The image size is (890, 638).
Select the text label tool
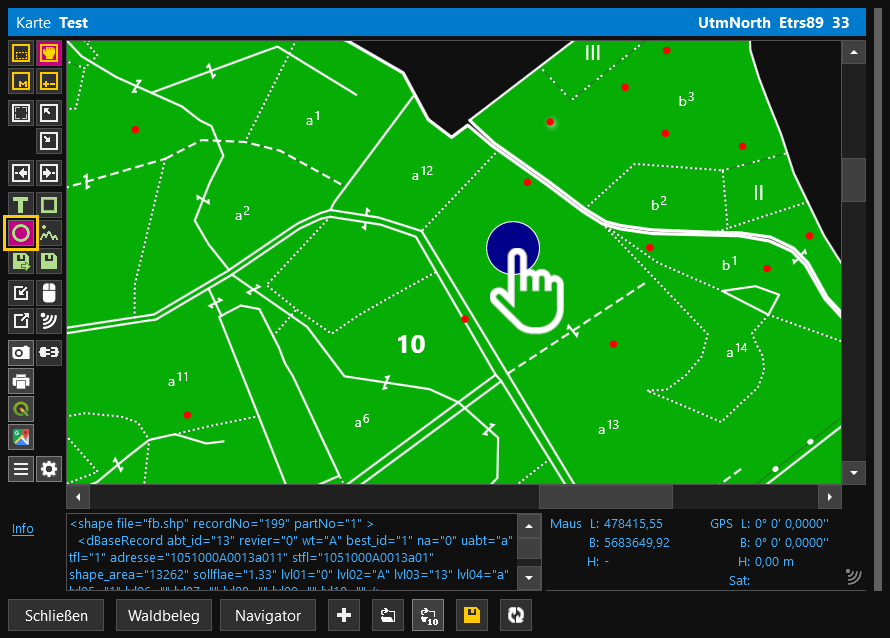(21, 205)
